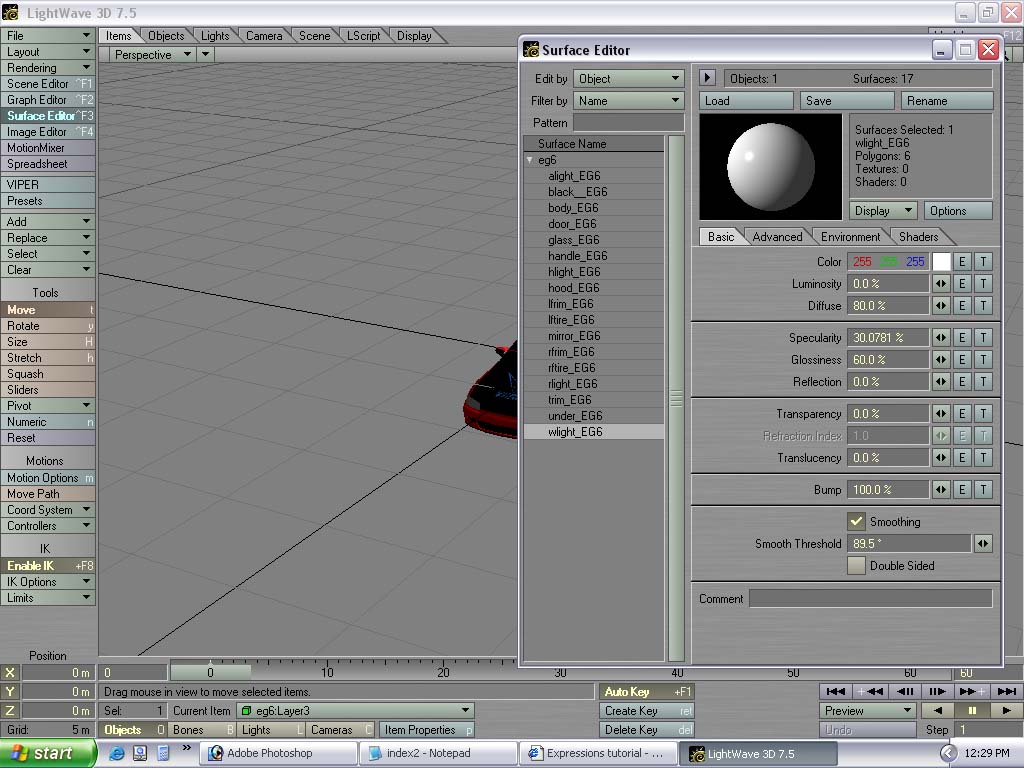Open the Display dropdown in Surface Editor
1024x768 pixels.
point(883,210)
